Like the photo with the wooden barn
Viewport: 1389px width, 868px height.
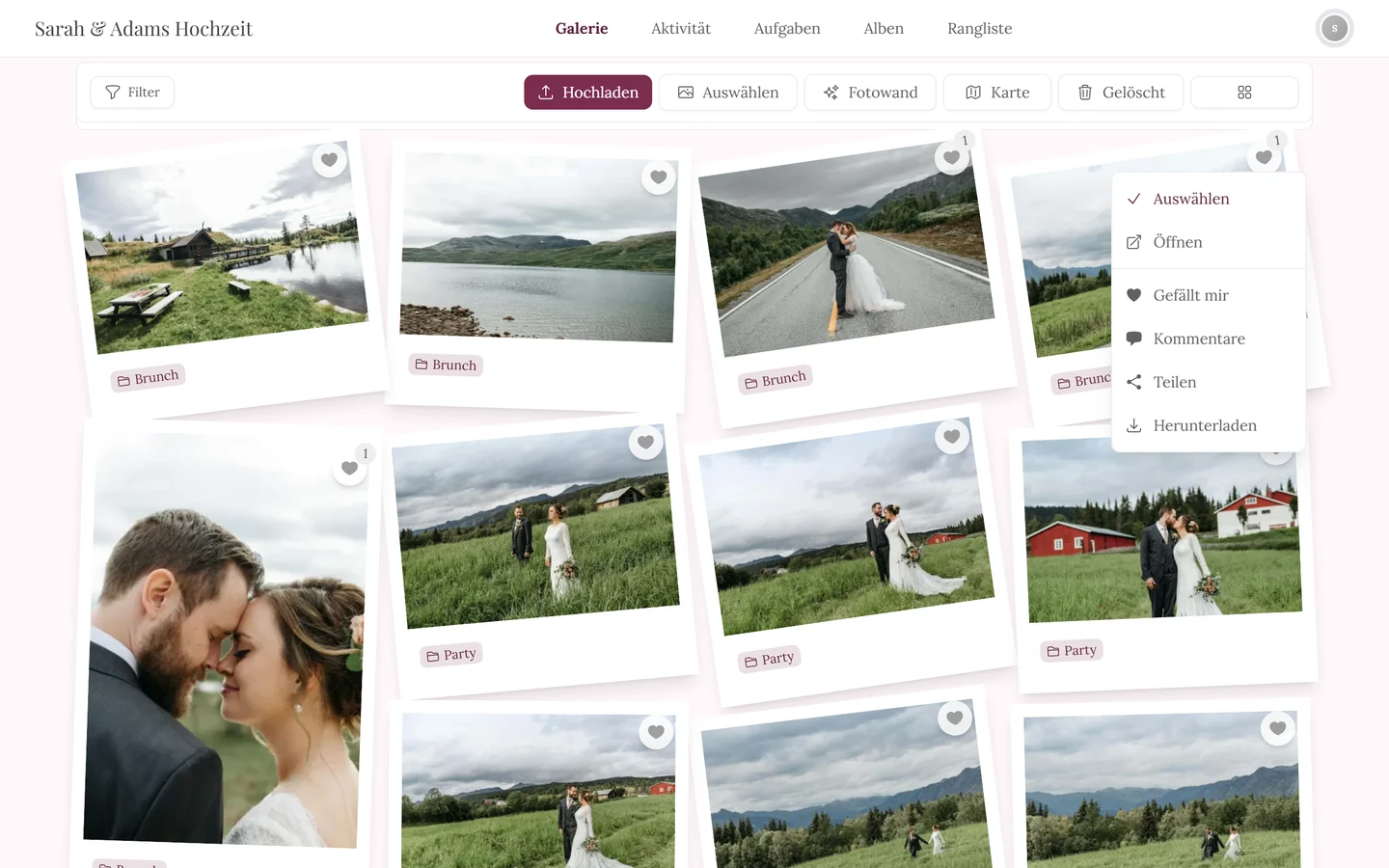tap(646, 443)
